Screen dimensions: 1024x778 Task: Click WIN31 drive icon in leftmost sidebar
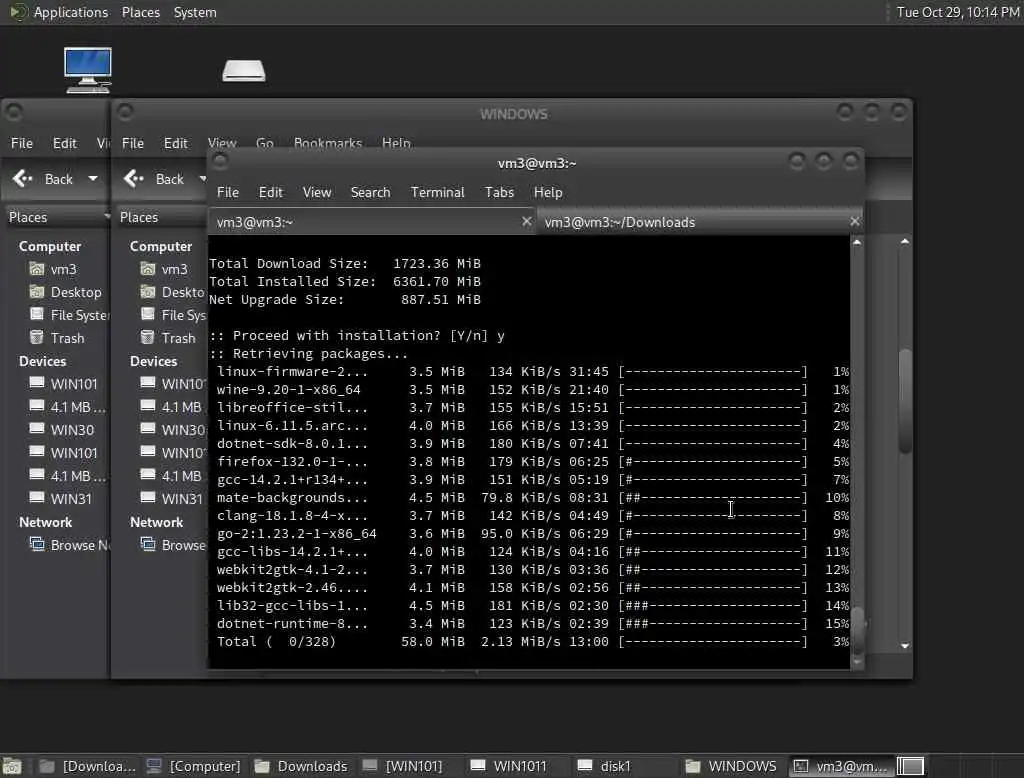pos(37,497)
